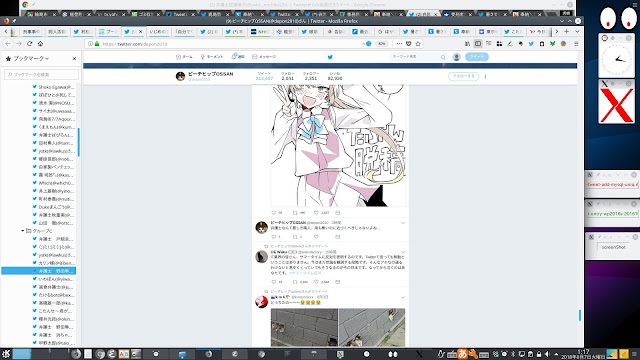The height and width of the screenshot is (360, 640).
Task: Open Twitter ホーム navigation item
Action: [184, 57]
